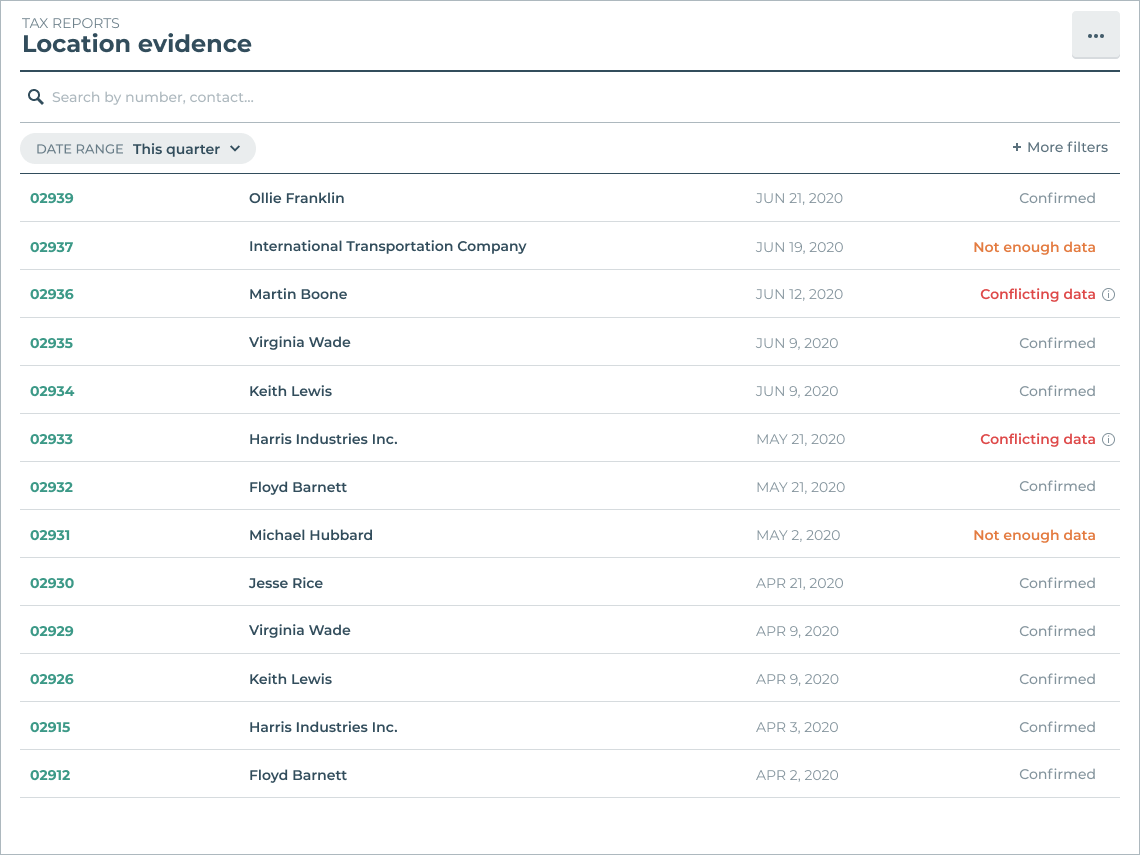Open record 02930

(x=52, y=583)
